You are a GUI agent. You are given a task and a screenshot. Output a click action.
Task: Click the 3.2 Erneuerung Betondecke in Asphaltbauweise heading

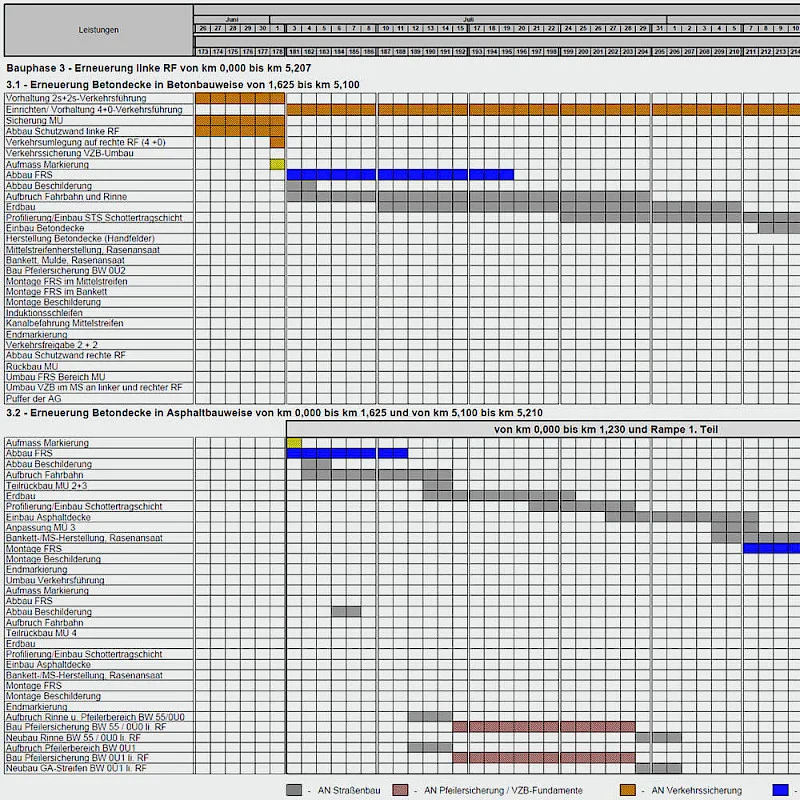coord(274,413)
